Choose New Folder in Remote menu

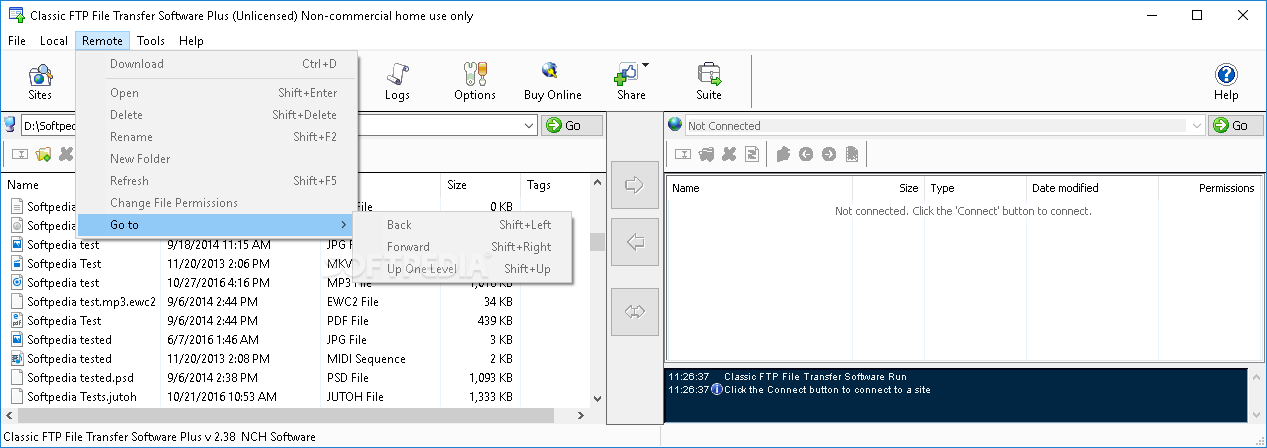(x=217, y=159)
